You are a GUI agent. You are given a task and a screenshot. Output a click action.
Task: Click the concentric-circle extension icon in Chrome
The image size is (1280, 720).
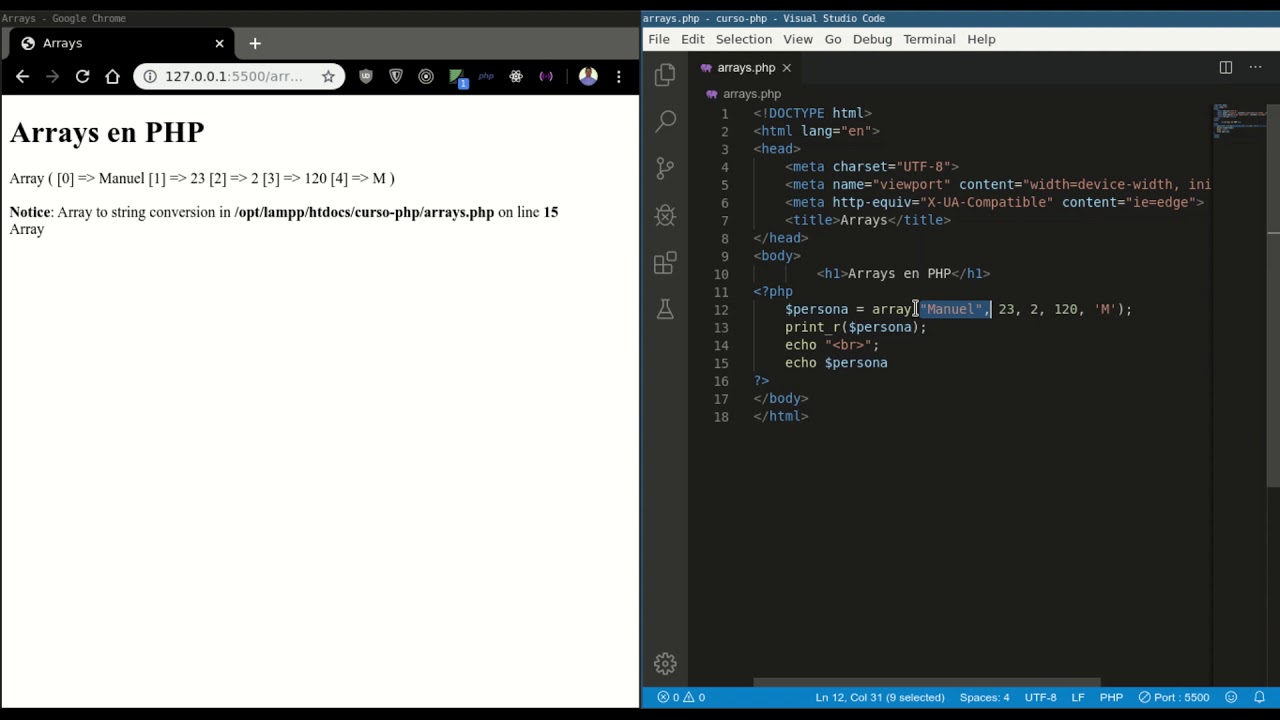coord(426,76)
